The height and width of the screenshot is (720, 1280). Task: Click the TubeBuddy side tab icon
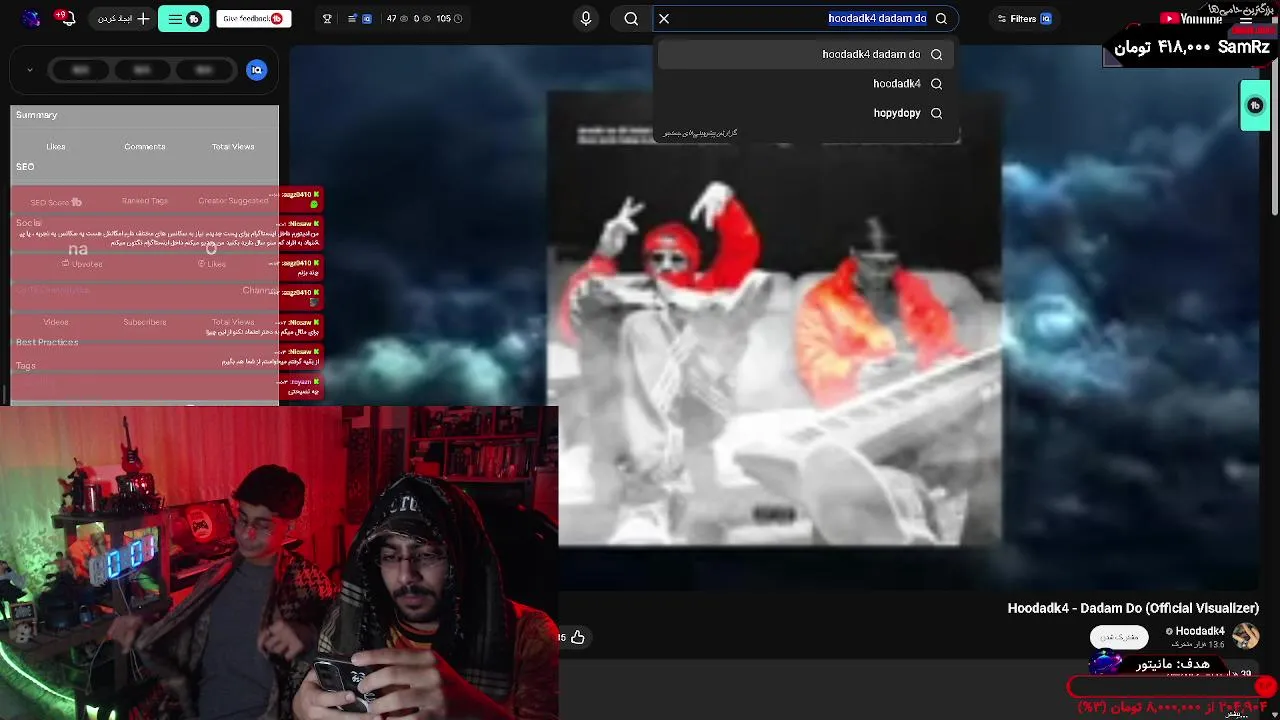pos(1255,105)
